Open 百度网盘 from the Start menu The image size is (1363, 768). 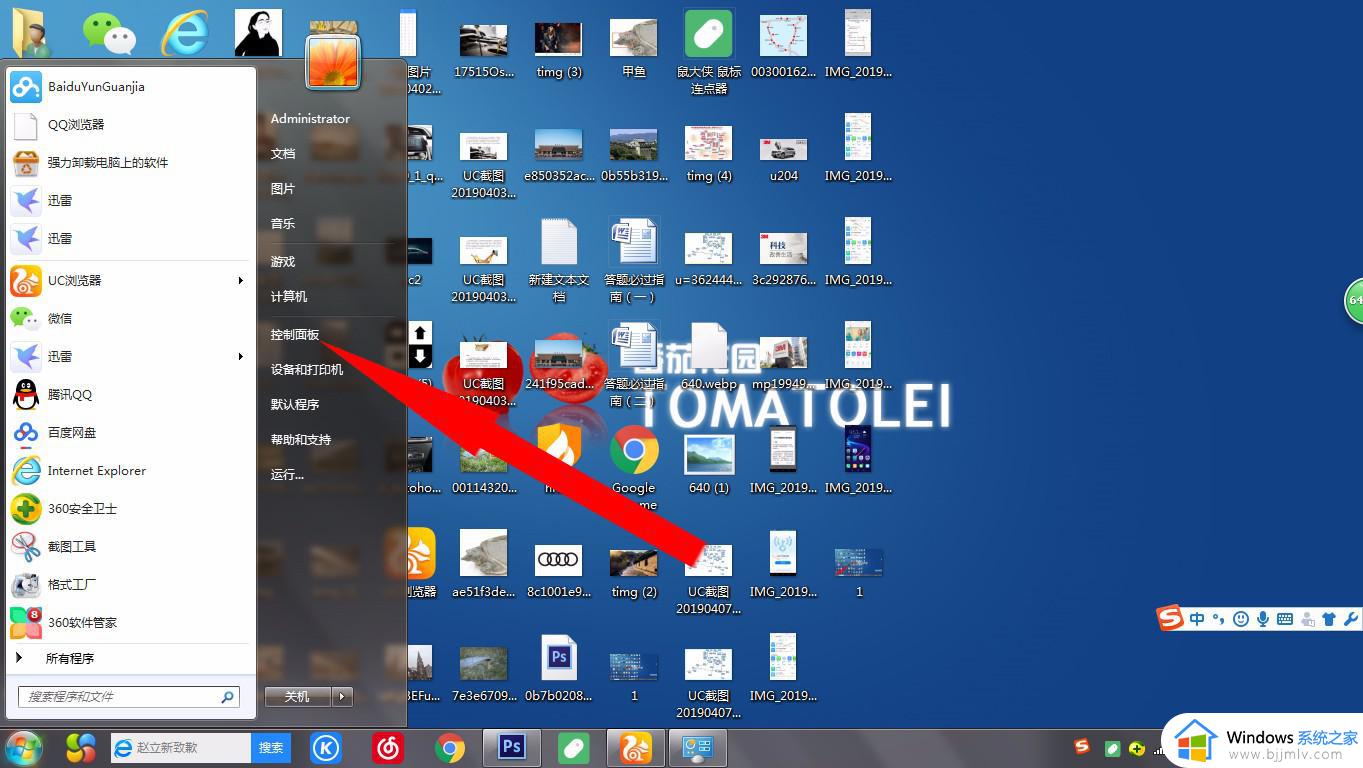(130, 433)
